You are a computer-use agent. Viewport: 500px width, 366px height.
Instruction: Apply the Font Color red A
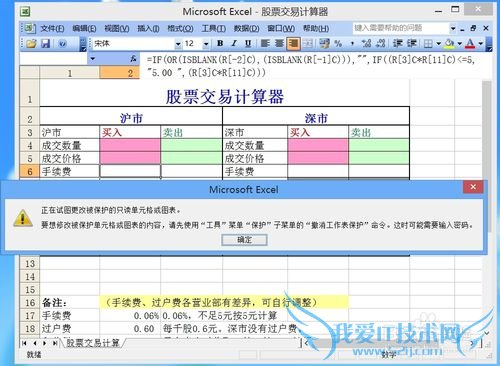point(470,43)
